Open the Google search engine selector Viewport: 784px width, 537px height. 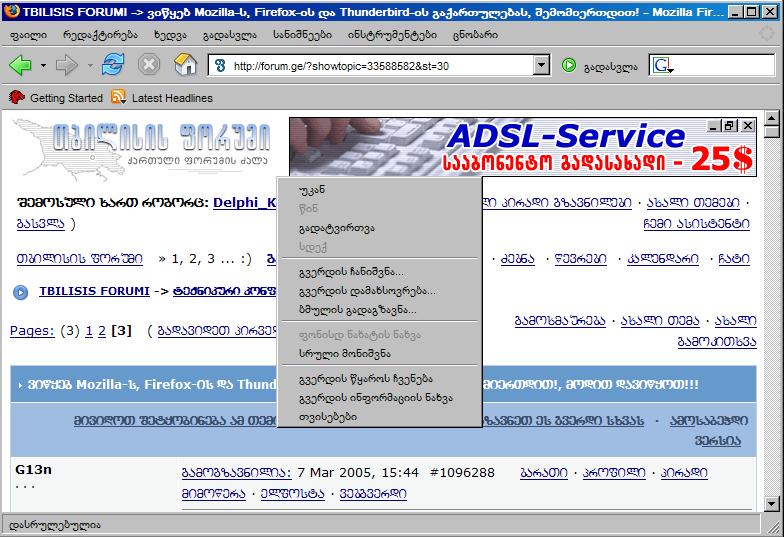[663, 66]
